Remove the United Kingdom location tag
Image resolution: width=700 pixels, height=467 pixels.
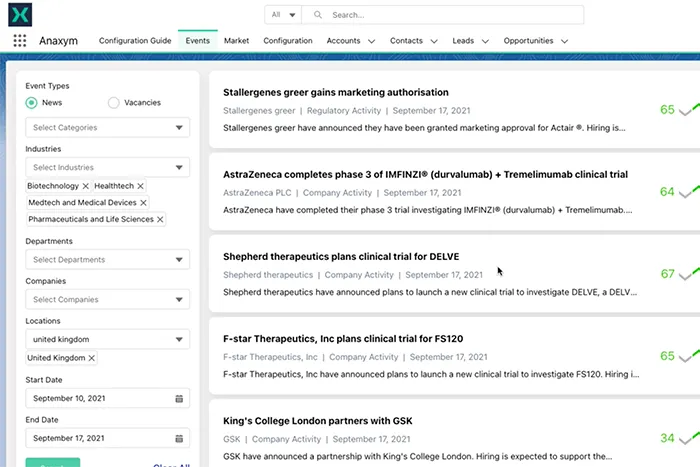[x=92, y=358]
